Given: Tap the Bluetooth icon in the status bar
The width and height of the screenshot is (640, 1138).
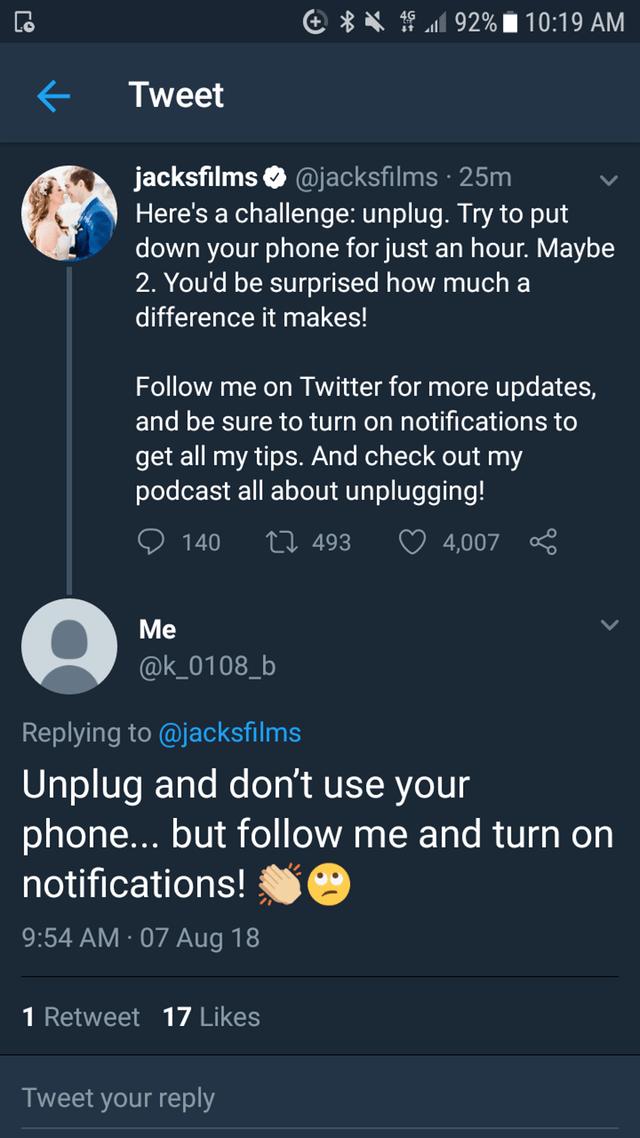Looking at the screenshot, I should 349,22.
